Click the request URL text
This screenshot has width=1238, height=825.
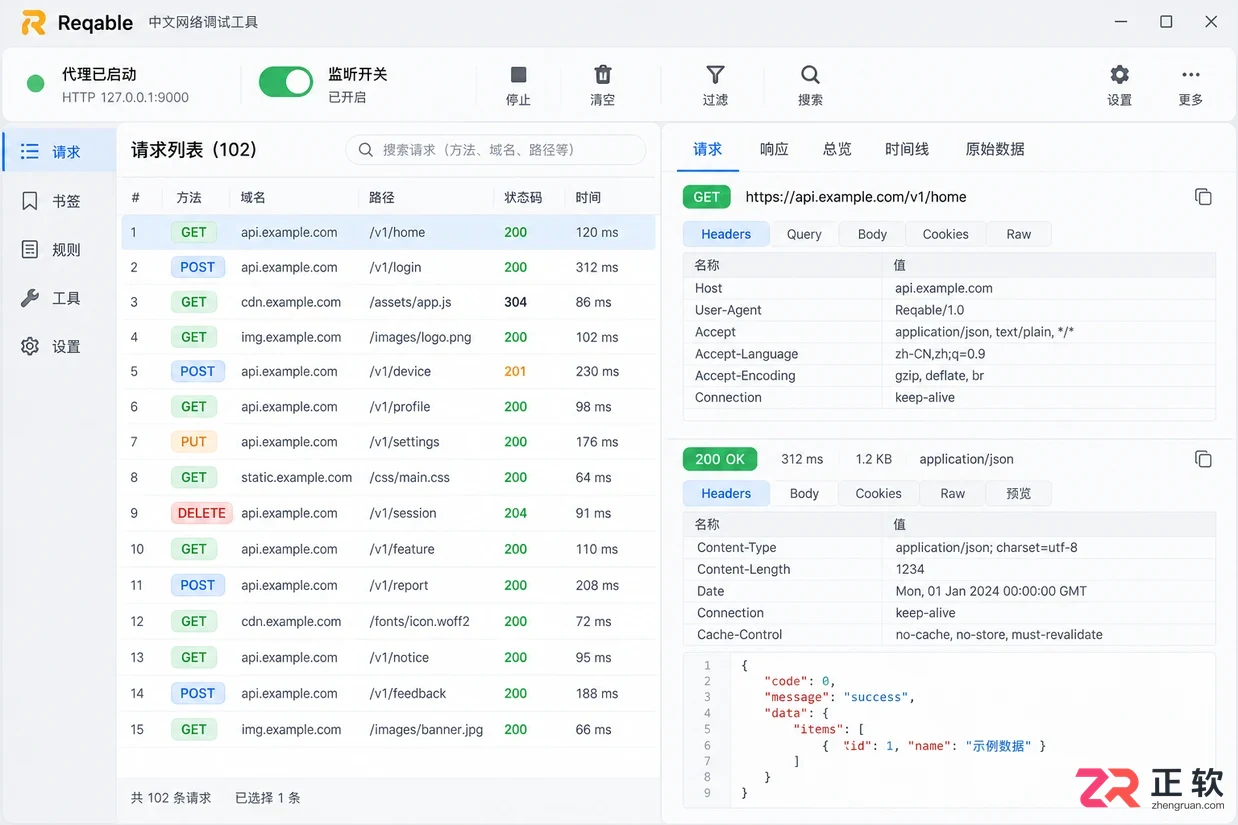point(856,197)
